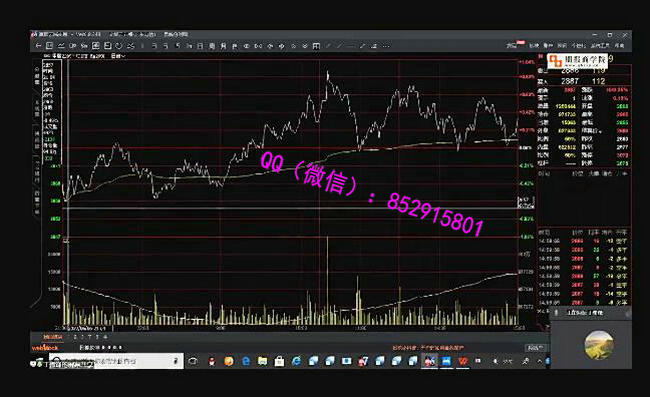
Task: Click the refresh circle icon in the toolbar
Action: (119, 46)
